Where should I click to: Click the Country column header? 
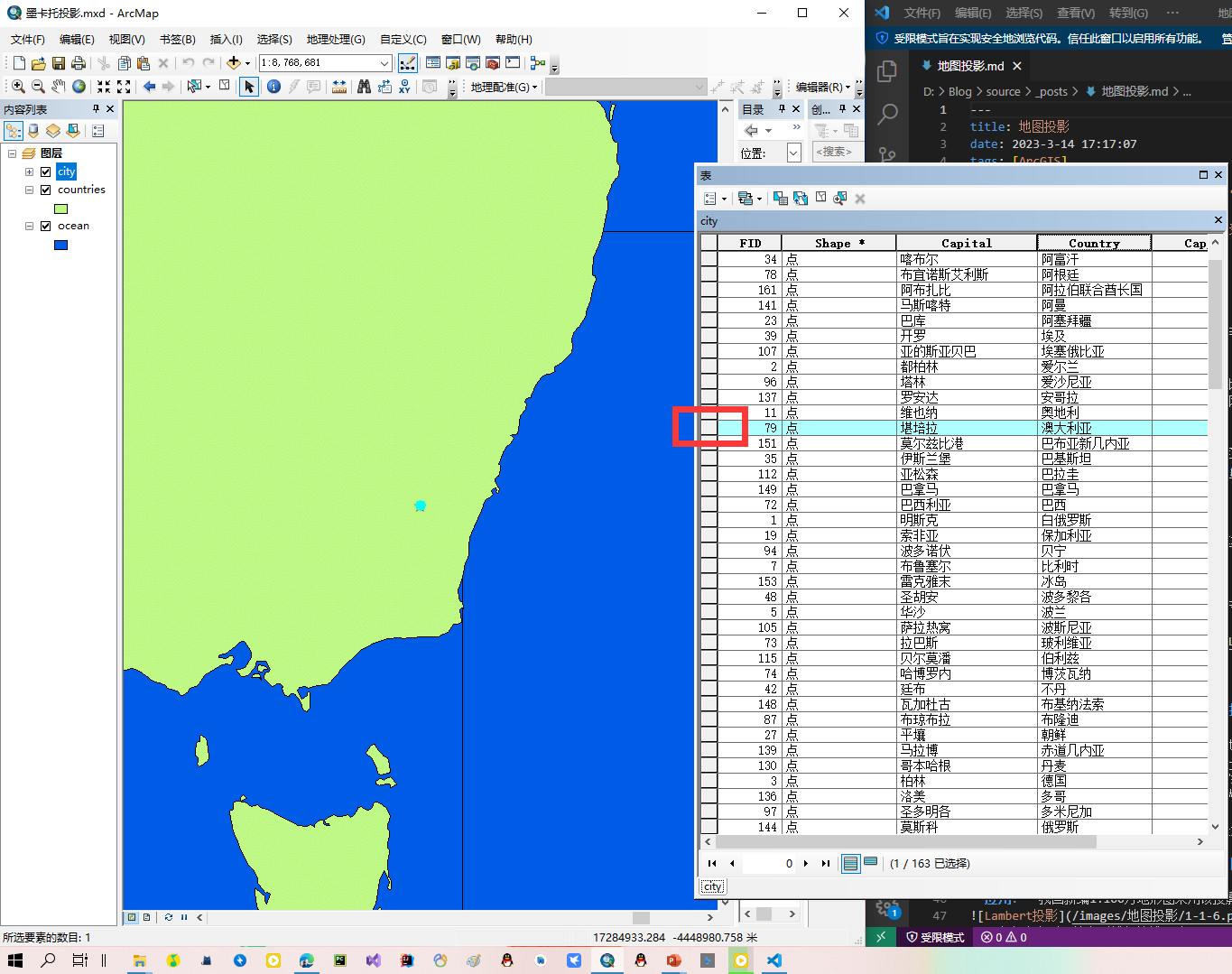(1094, 243)
